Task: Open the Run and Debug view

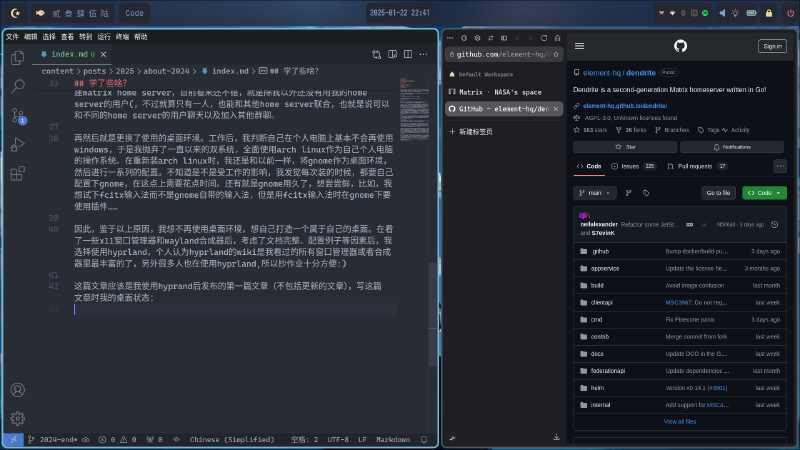Action: (17, 144)
